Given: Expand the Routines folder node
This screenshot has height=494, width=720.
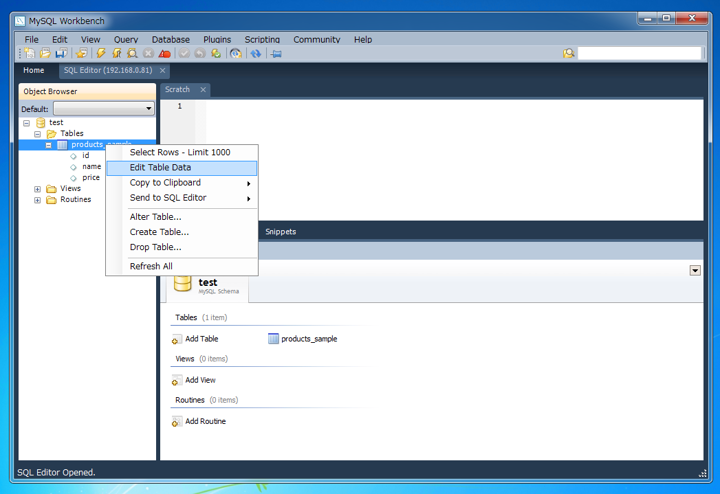Looking at the screenshot, I should [x=38, y=200].
